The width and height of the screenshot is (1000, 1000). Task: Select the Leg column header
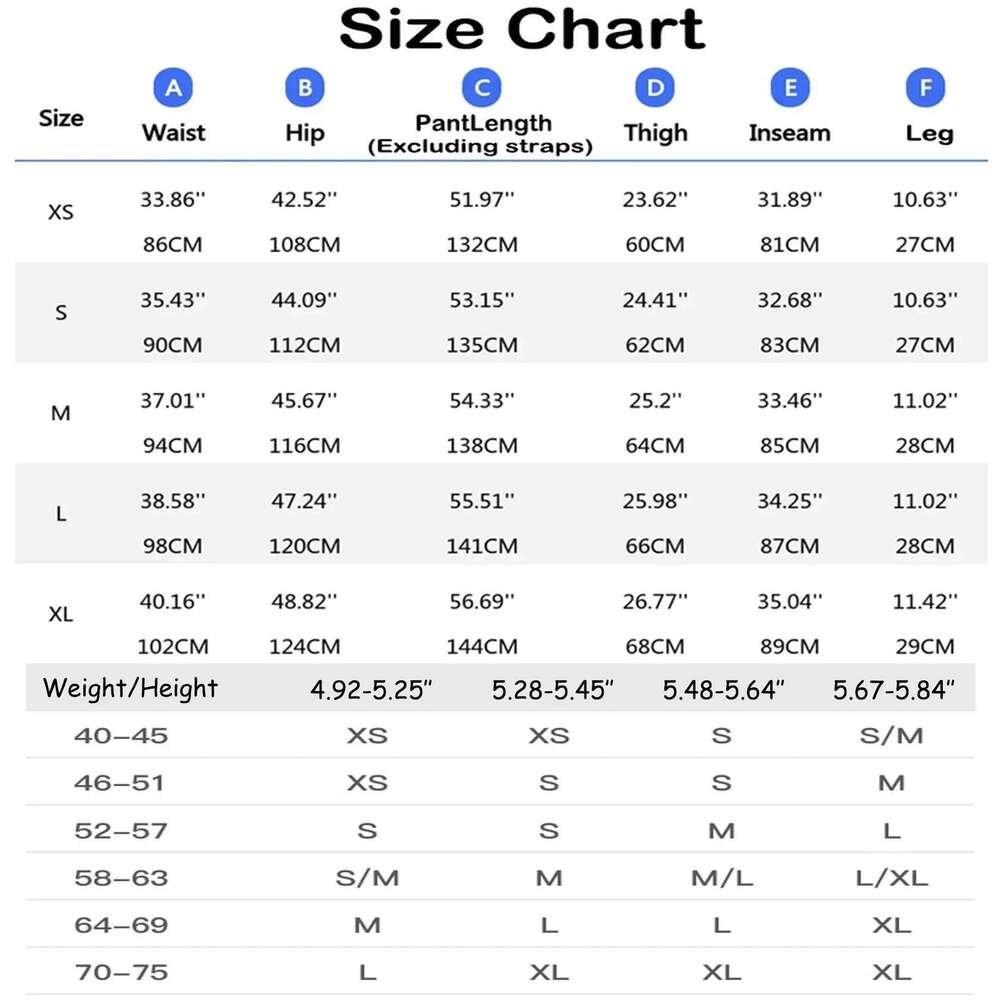point(929,134)
